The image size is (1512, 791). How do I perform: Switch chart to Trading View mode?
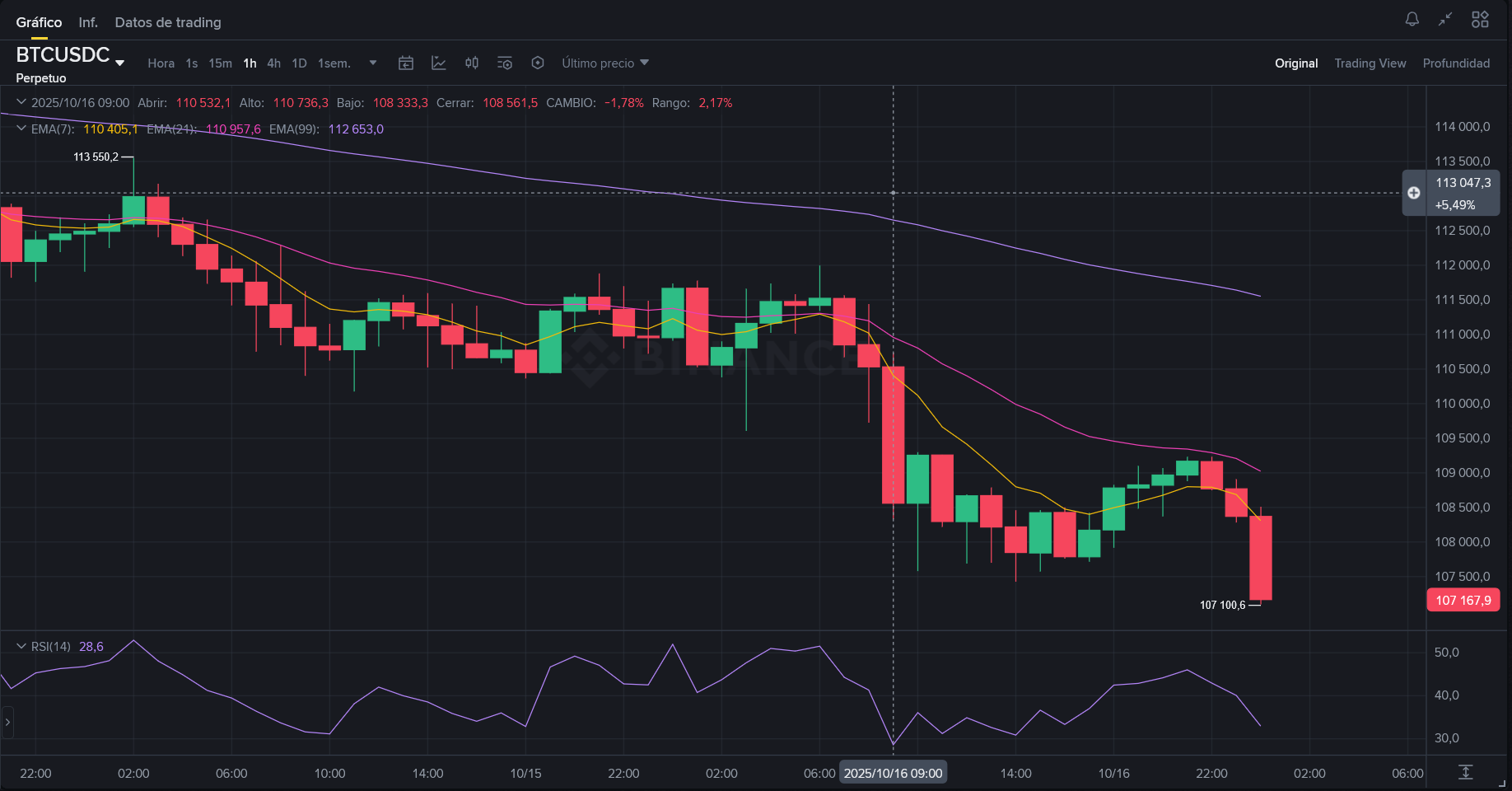[x=1370, y=63]
